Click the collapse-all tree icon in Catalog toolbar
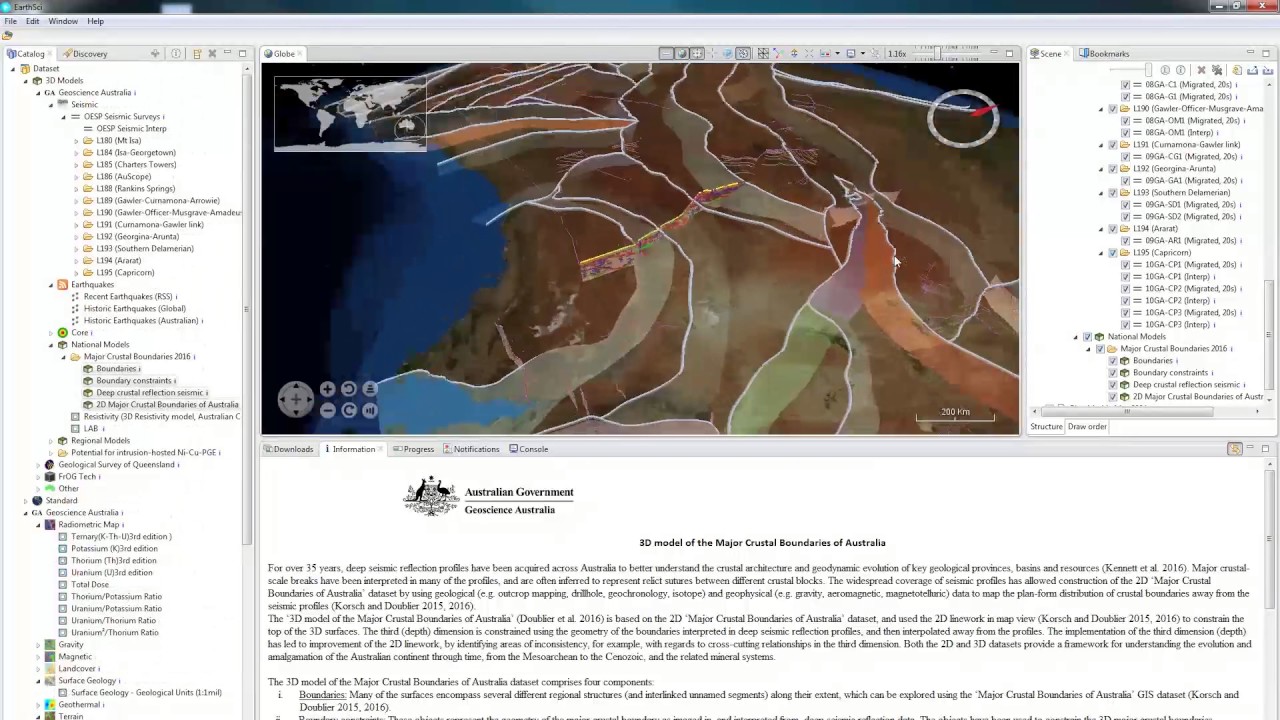Screen dimensions: 1280x720 [x=197, y=53]
